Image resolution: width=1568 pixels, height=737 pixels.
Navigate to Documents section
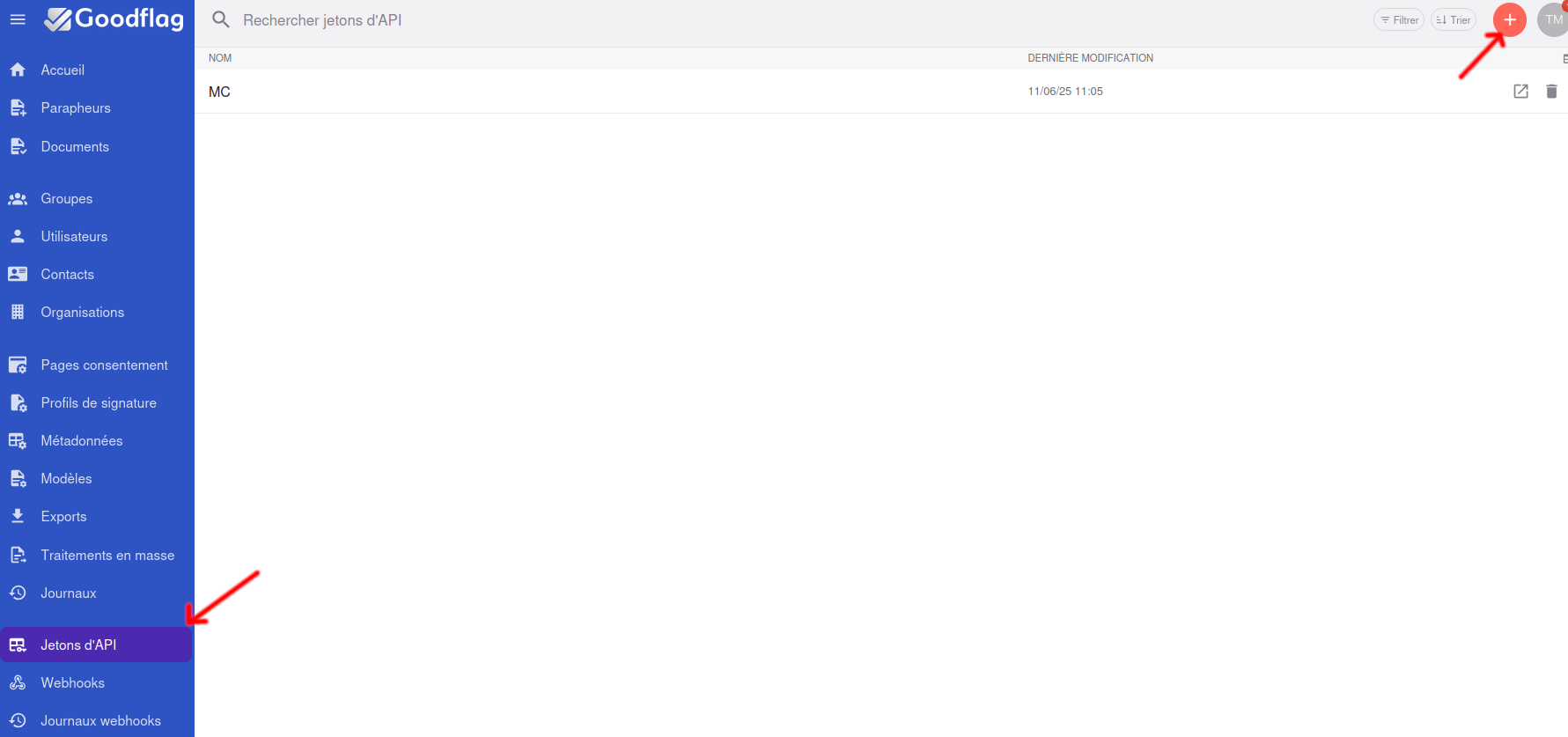pos(75,147)
